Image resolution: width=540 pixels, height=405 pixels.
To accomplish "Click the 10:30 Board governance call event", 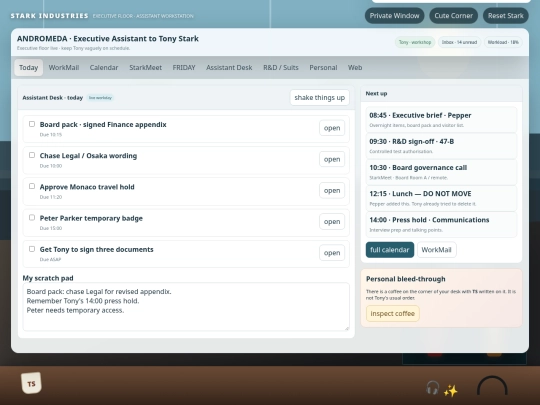I will (x=441, y=172).
